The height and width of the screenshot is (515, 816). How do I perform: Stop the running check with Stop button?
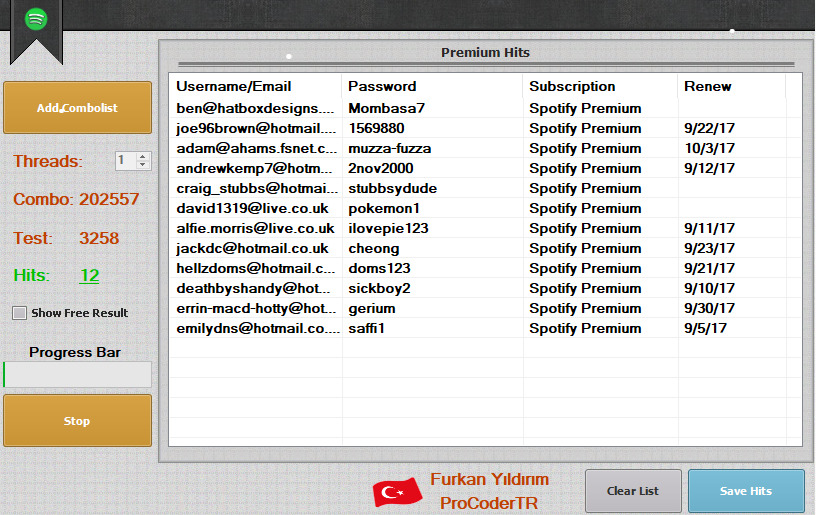(78, 420)
